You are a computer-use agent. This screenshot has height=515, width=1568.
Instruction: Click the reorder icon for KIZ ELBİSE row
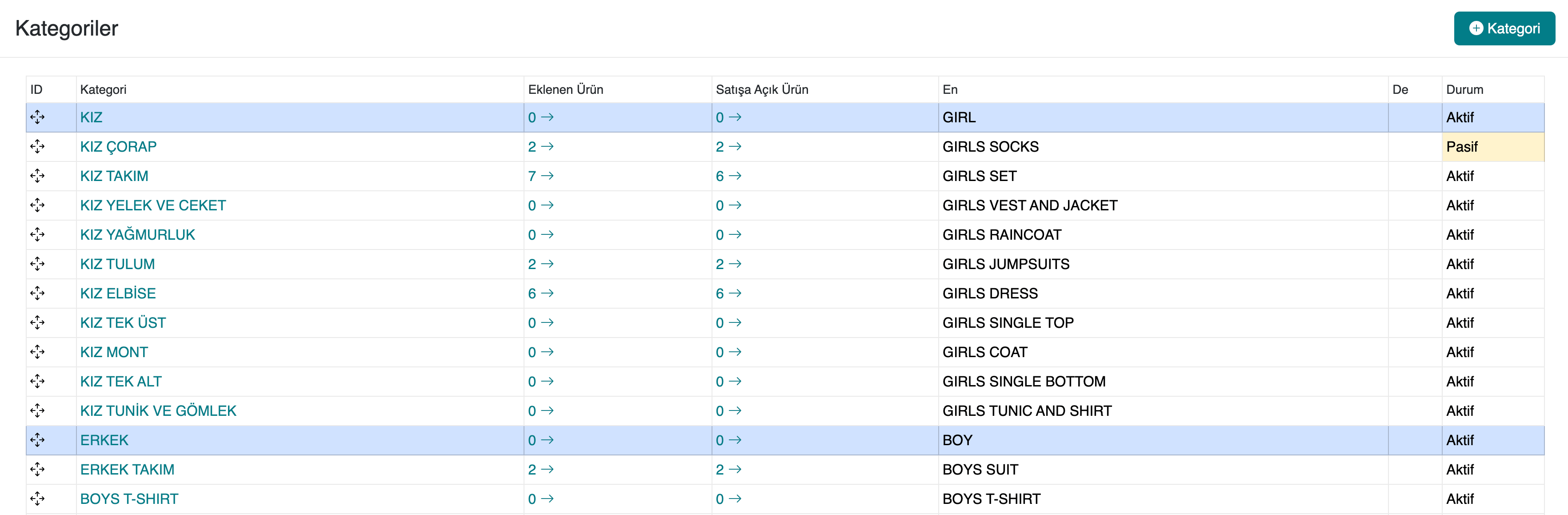tap(37, 294)
